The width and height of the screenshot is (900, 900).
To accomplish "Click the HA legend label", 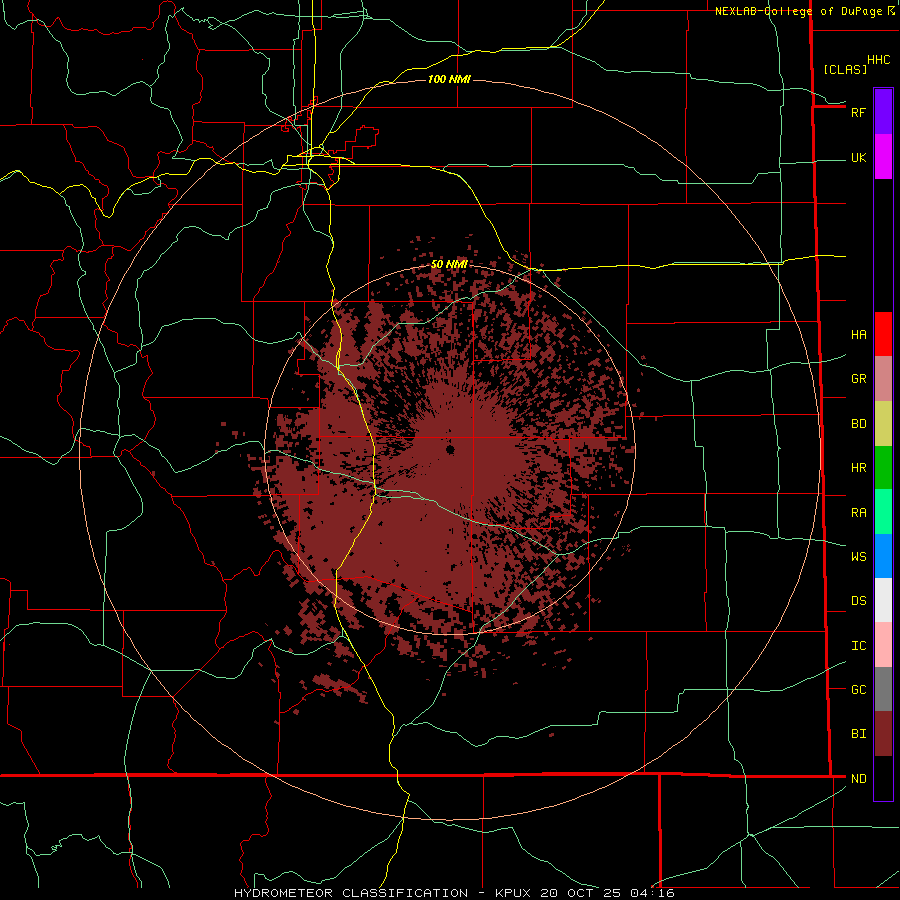I will click(x=858, y=335).
